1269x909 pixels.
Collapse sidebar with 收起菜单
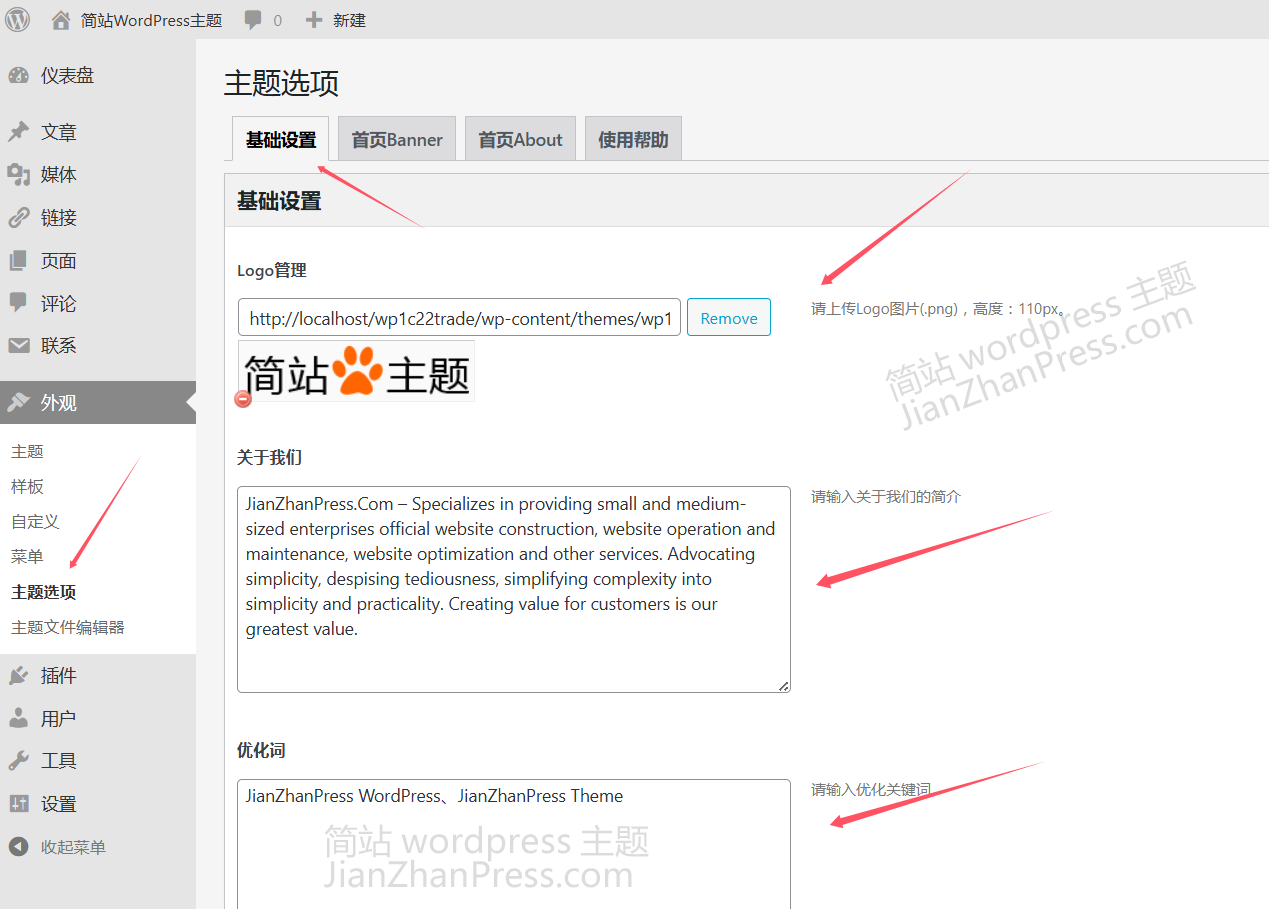(x=72, y=848)
